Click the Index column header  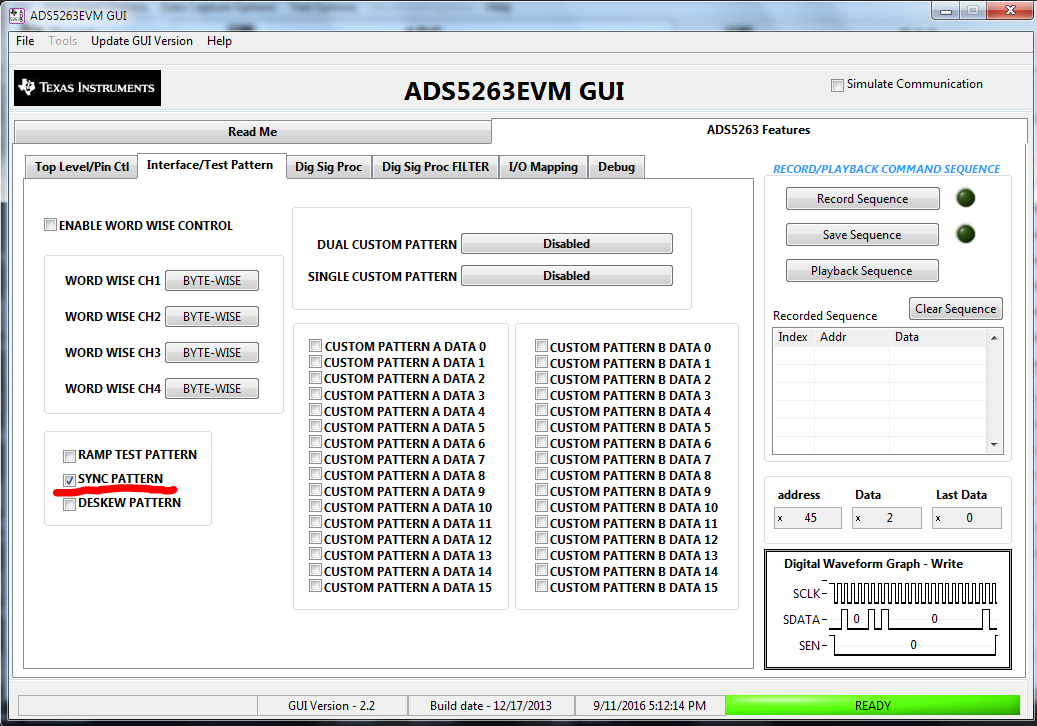[x=793, y=337]
